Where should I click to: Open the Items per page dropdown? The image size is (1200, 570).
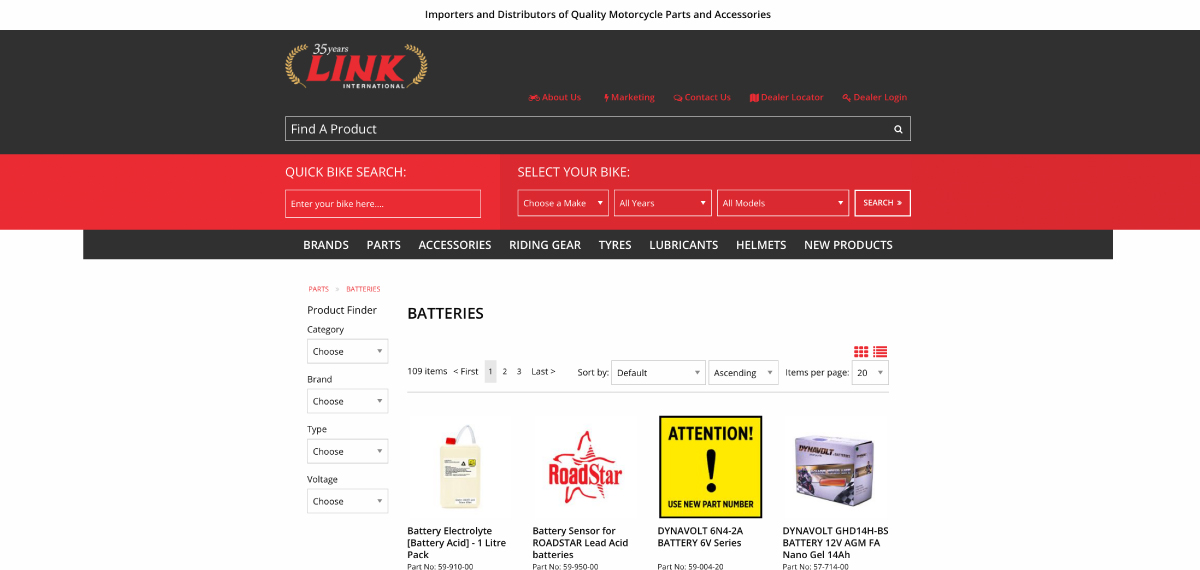pyautogui.click(x=870, y=372)
